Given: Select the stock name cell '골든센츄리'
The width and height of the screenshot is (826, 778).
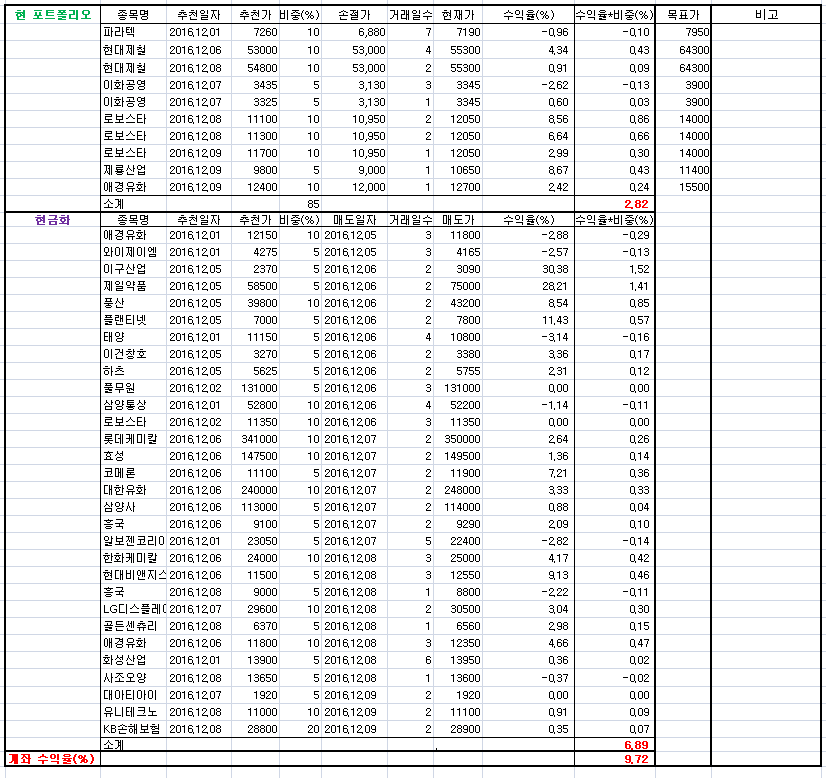Looking at the screenshot, I should tap(130, 626).
